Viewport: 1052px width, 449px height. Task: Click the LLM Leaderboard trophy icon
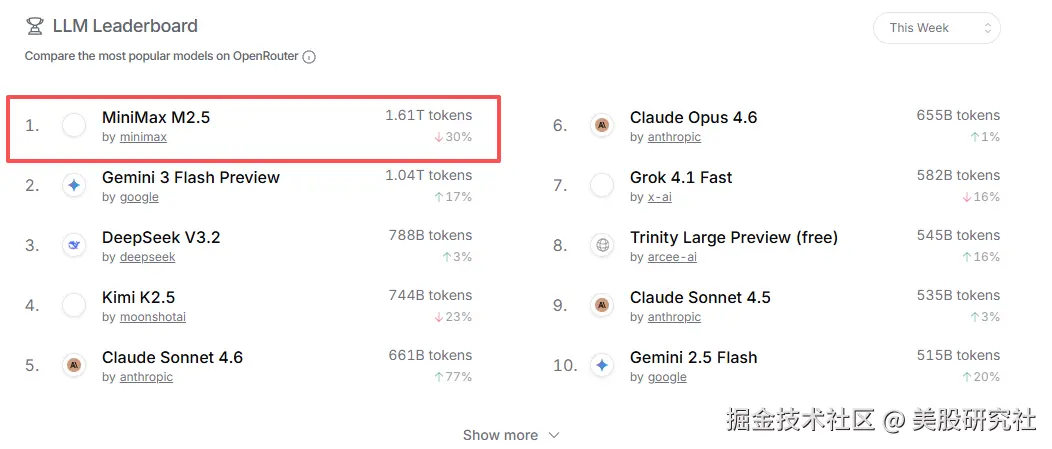click(34, 27)
